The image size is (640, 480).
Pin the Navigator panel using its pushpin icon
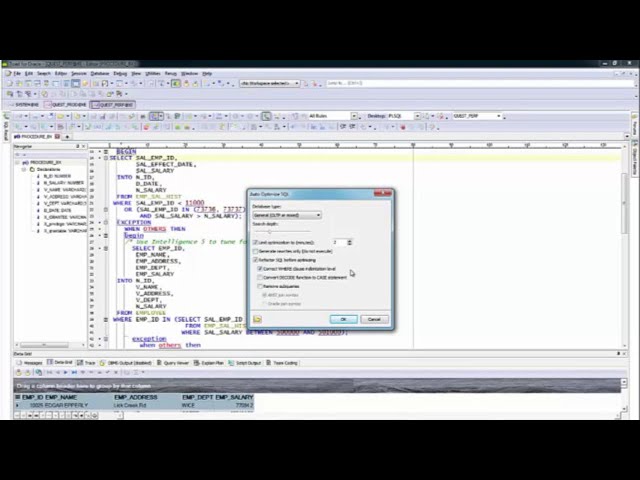(78, 146)
